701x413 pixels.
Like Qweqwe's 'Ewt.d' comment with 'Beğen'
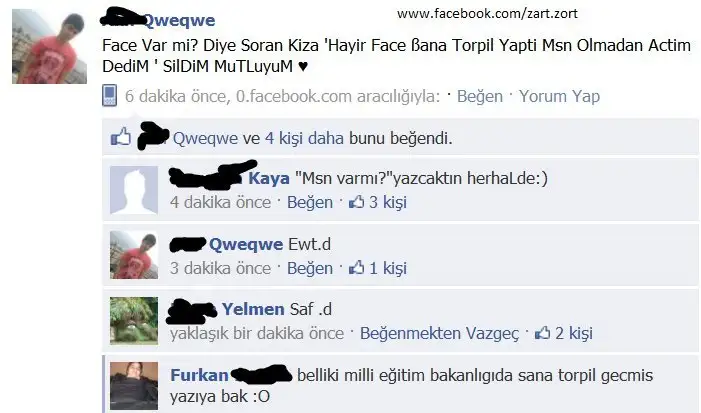click(310, 268)
